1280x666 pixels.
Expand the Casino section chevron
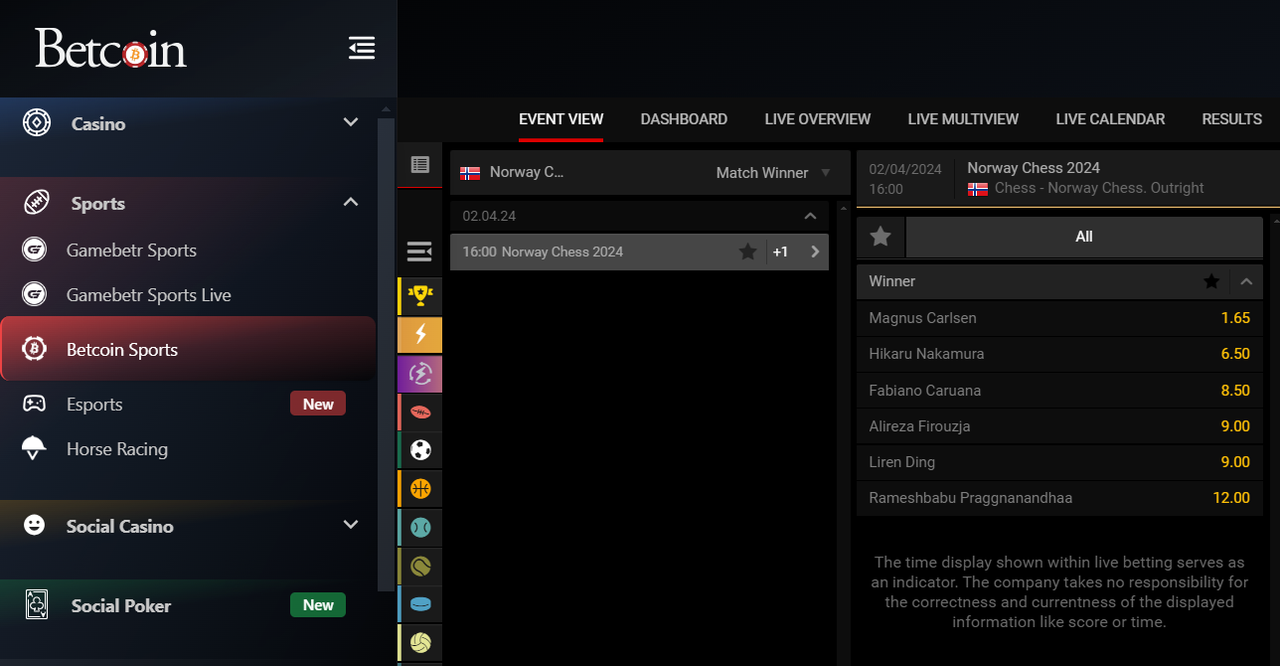click(x=351, y=122)
